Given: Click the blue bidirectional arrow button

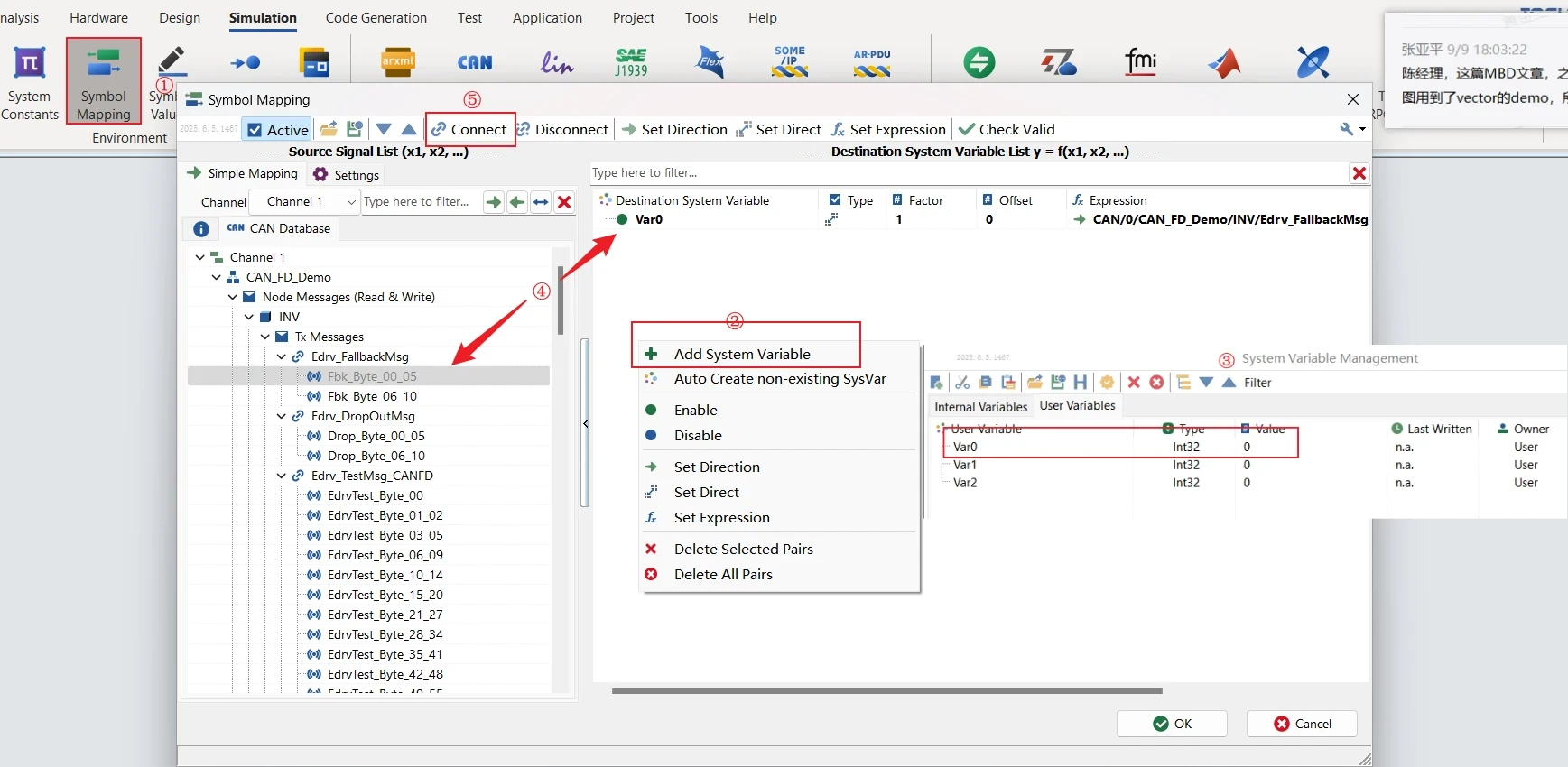Looking at the screenshot, I should (540, 202).
